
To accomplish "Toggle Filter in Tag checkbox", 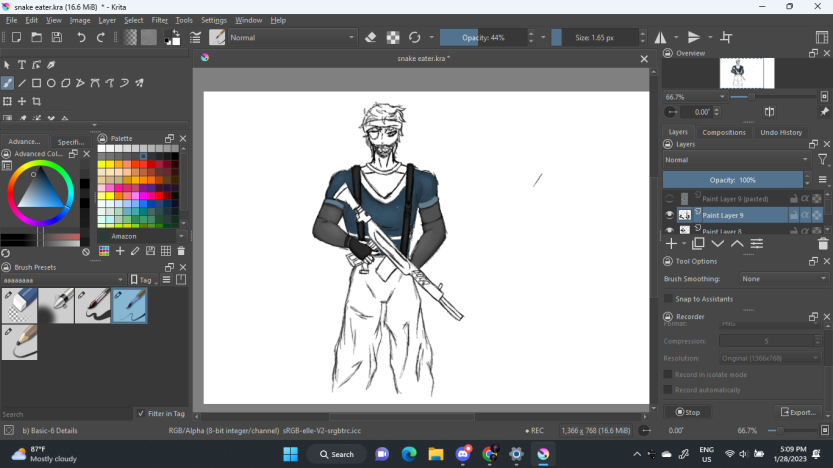I will tap(141, 413).
